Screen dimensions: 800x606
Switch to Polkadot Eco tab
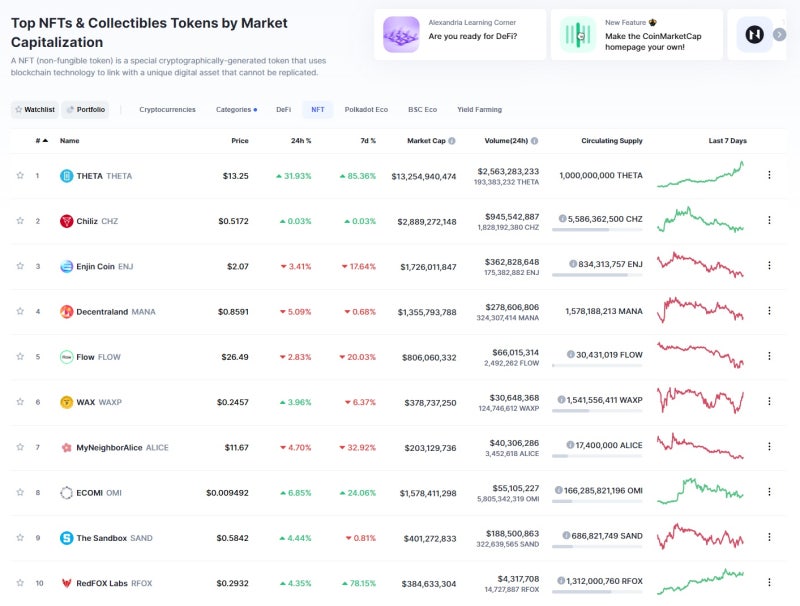point(366,110)
